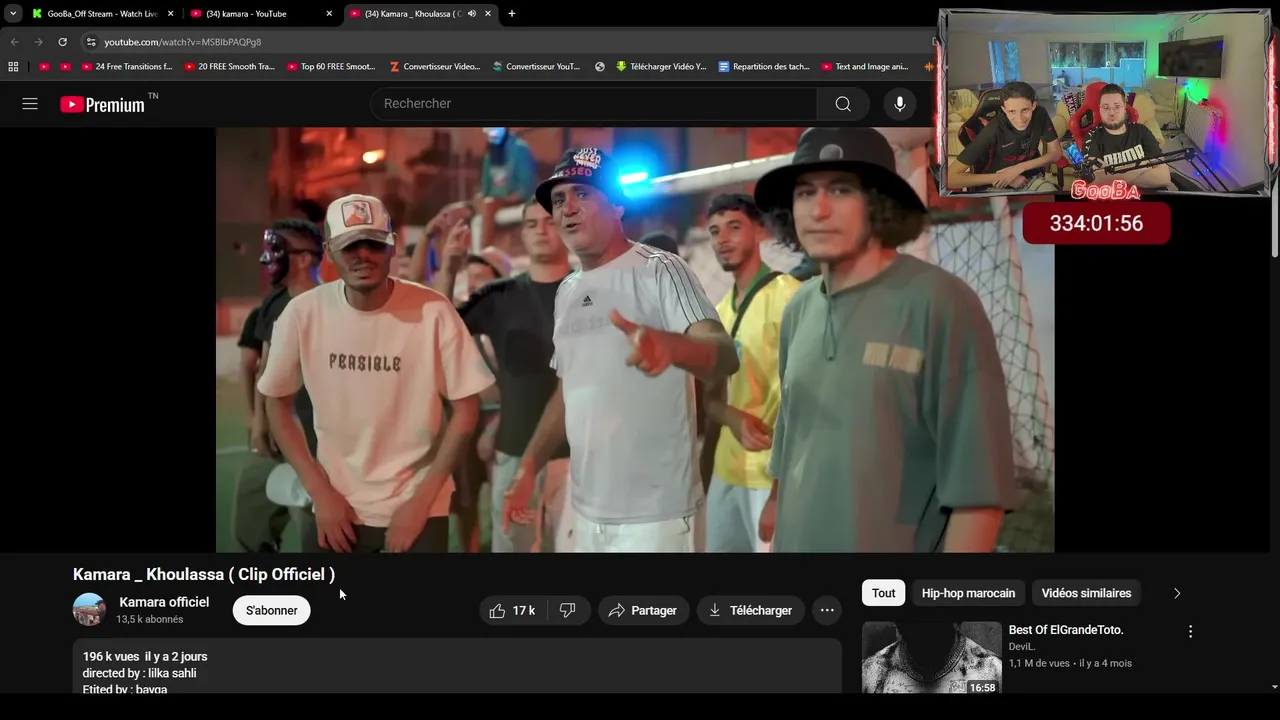View site information icon in address bar
Screen dimensions: 1280x720
pyautogui.click(x=91, y=42)
